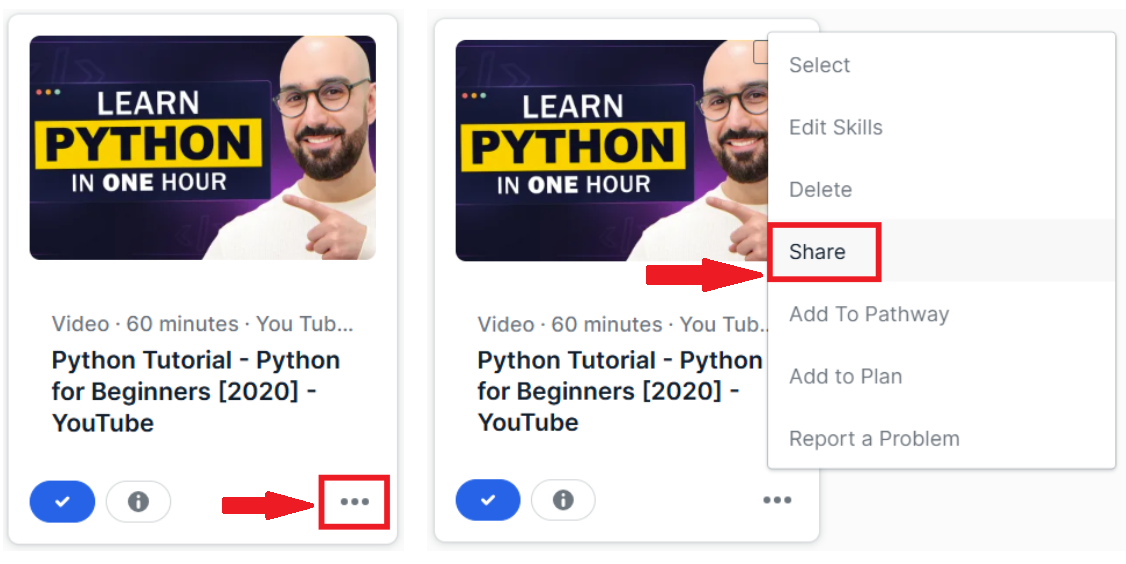Choose Delete from the context menu

click(x=820, y=189)
